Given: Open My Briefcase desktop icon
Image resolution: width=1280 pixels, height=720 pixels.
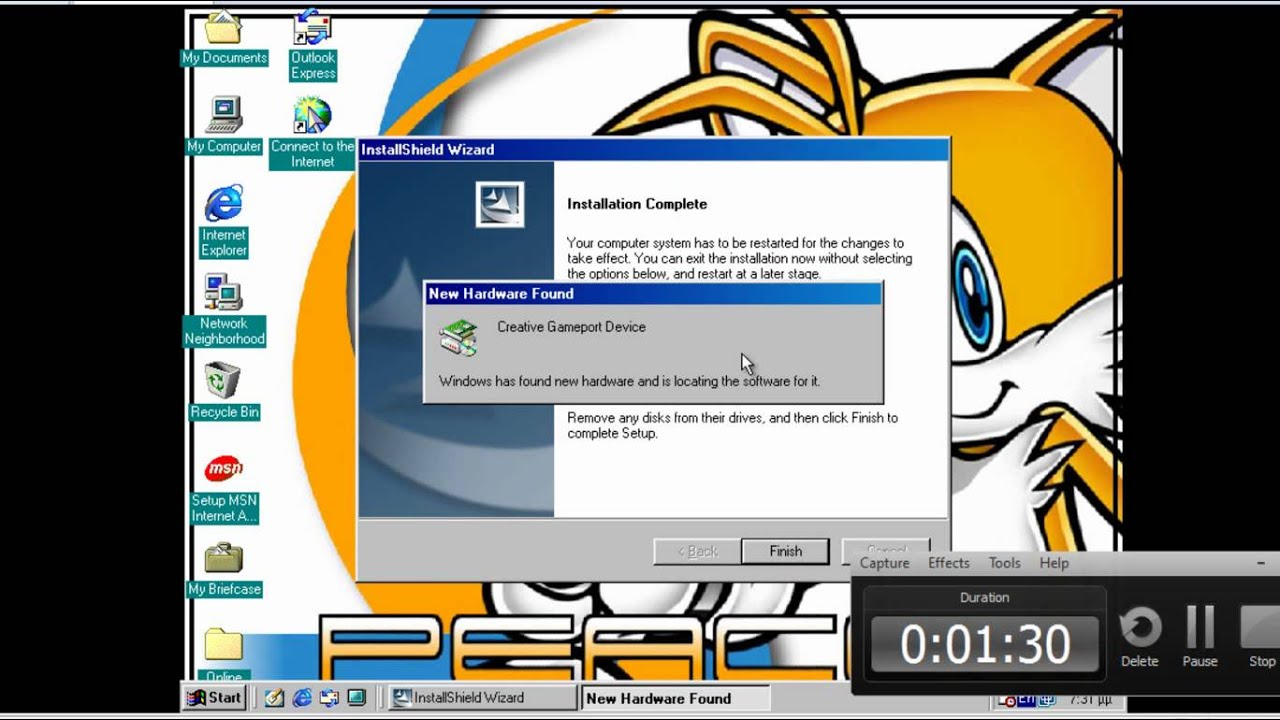Looking at the screenshot, I should 224,570.
